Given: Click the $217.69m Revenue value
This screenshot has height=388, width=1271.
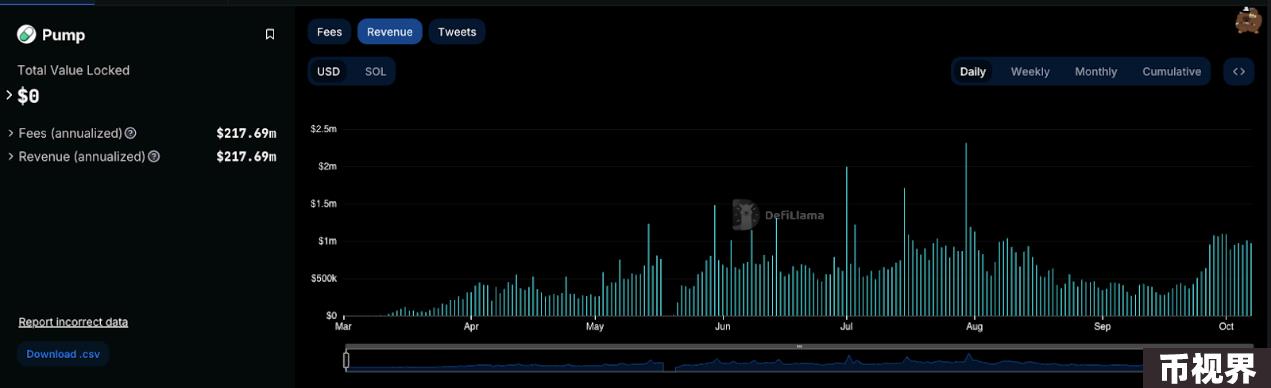Looking at the screenshot, I should pyautogui.click(x=246, y=157).
